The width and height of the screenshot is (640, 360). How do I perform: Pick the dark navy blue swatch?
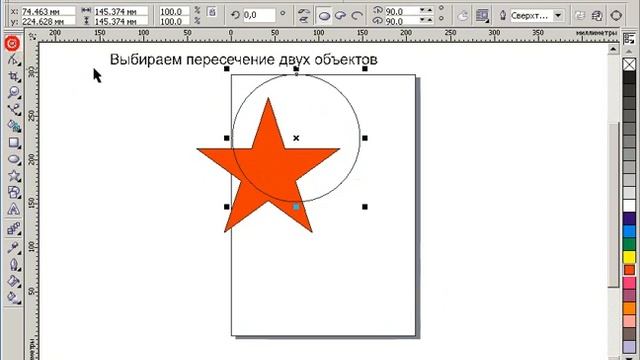coord(629,218)
